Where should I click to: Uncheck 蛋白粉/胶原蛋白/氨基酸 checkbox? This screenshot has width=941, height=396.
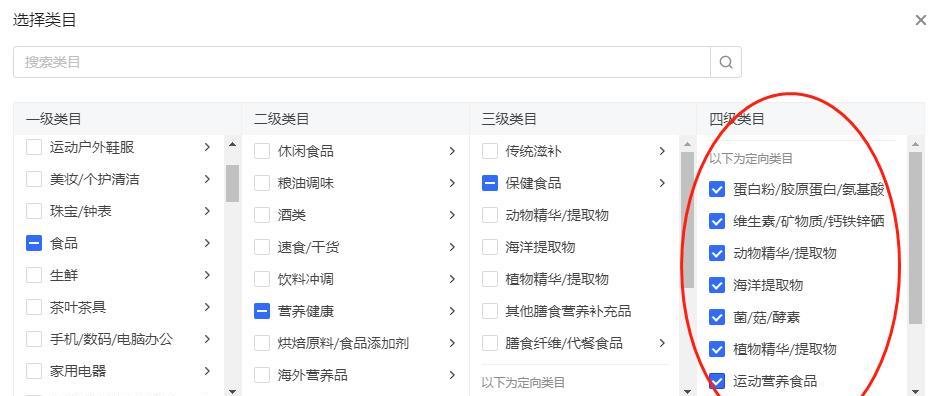(x=717, y=190)
